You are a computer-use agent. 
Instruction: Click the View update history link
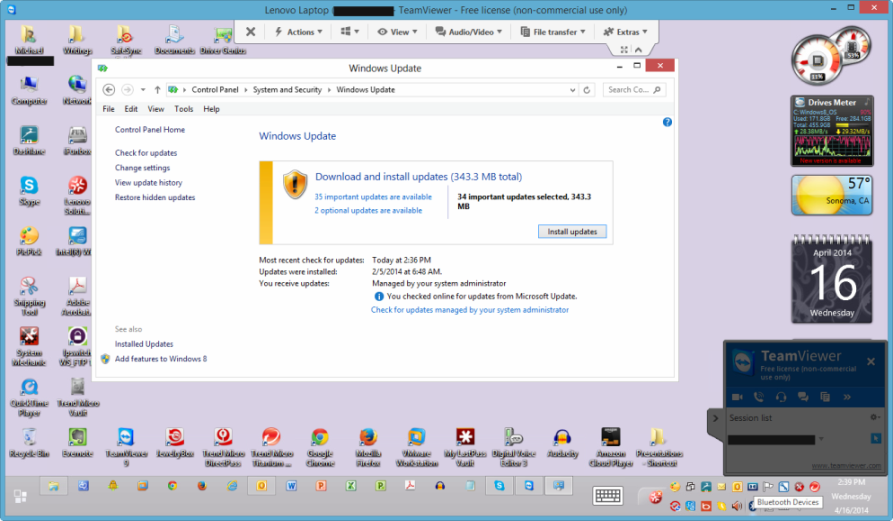[148, 183]
